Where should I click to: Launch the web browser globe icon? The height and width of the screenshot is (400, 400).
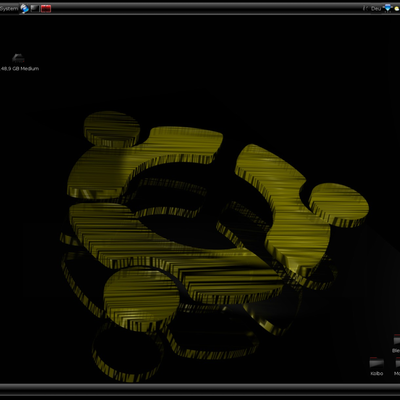(25, 9)
